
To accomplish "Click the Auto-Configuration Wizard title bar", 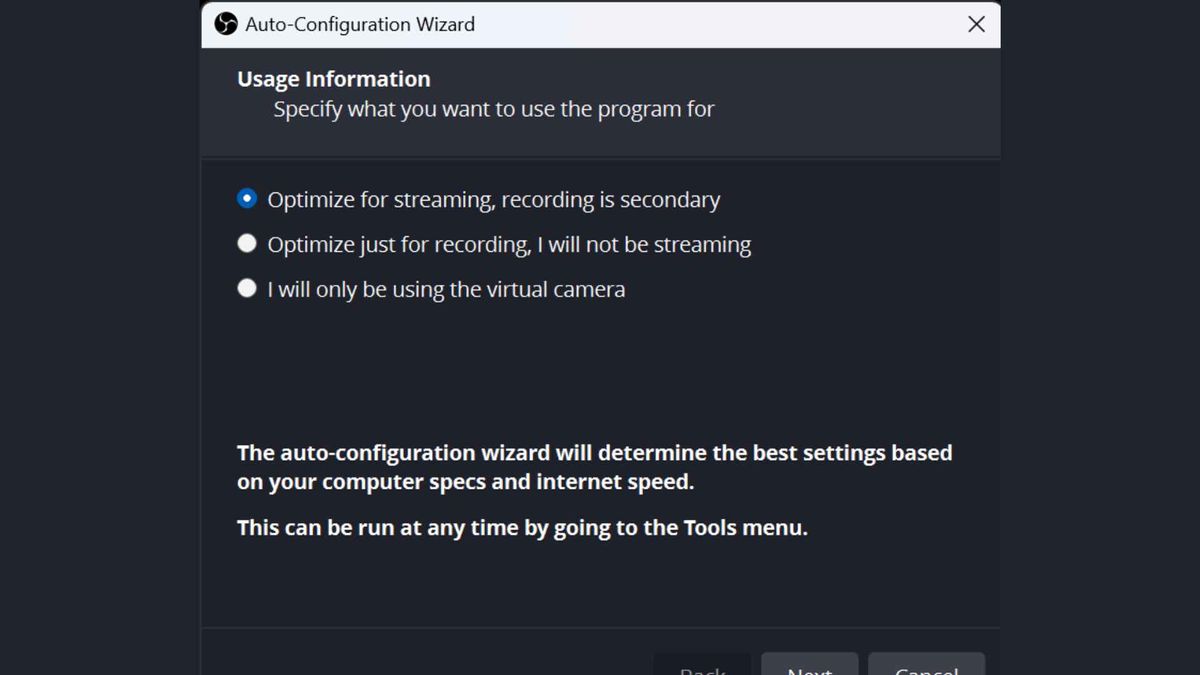I will pos(600,24).
